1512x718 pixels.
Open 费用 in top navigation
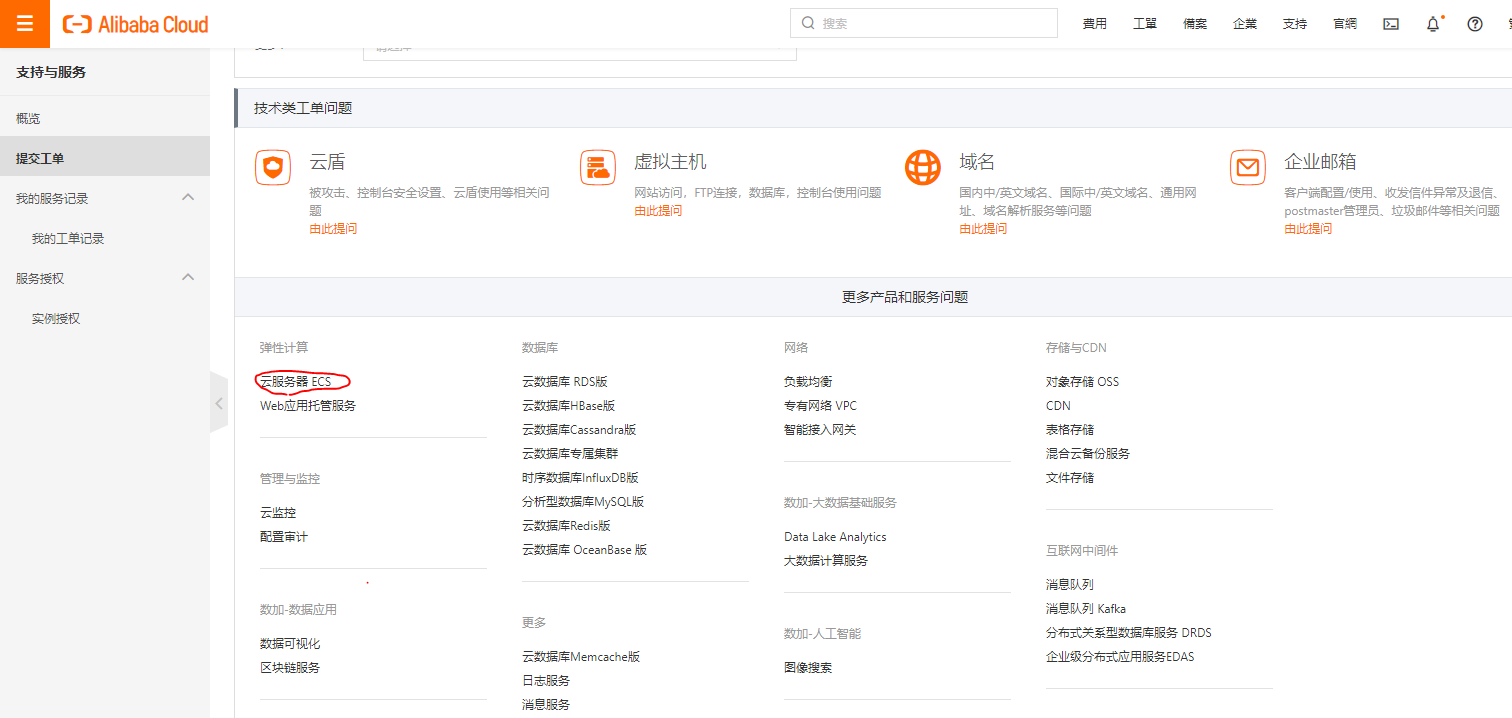tap(1095, 24)
